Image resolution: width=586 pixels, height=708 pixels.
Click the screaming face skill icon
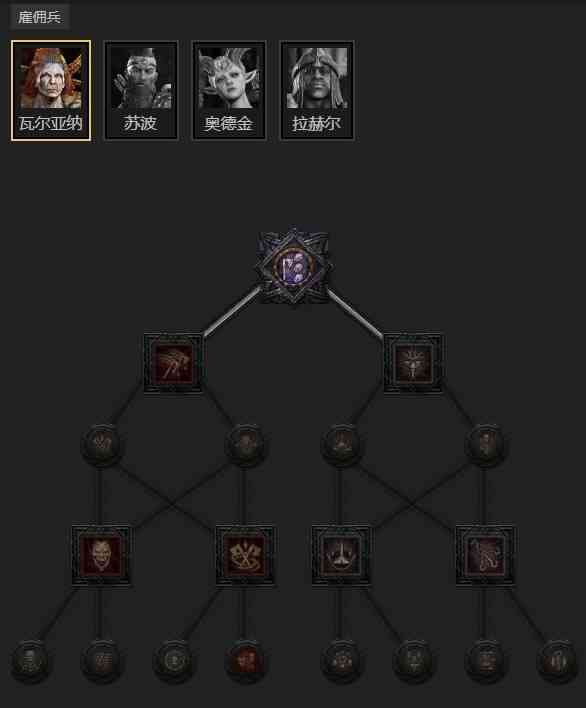100,555
